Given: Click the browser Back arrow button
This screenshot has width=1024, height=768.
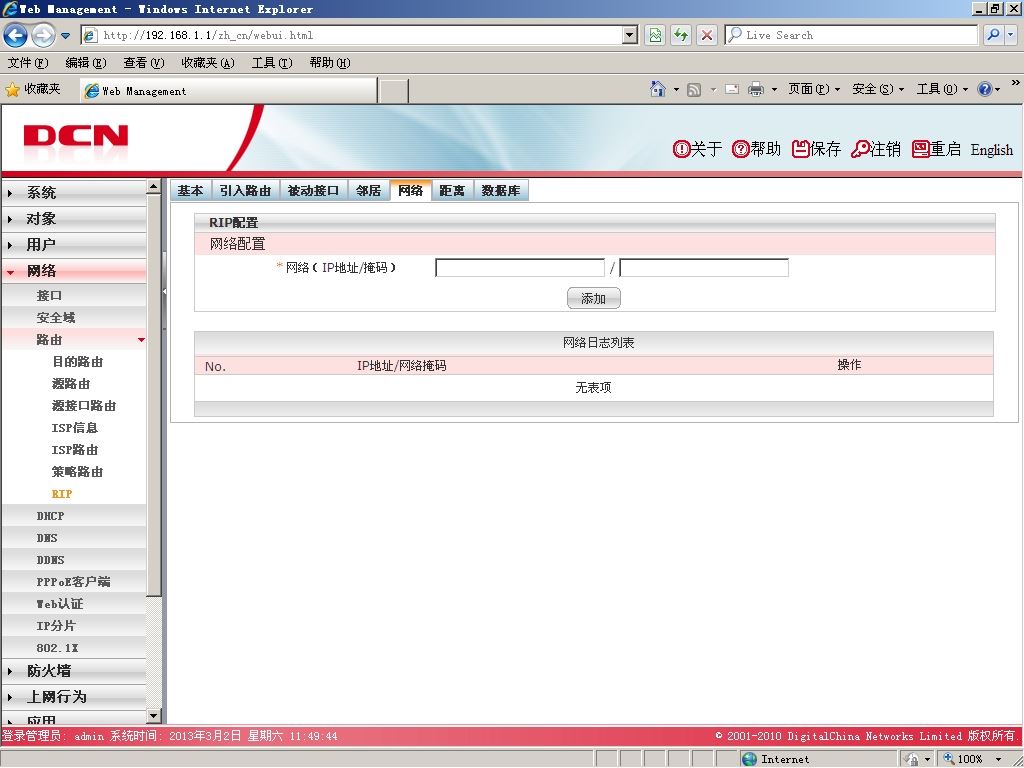Looking at the screenshot, I should tap(16, 35).
